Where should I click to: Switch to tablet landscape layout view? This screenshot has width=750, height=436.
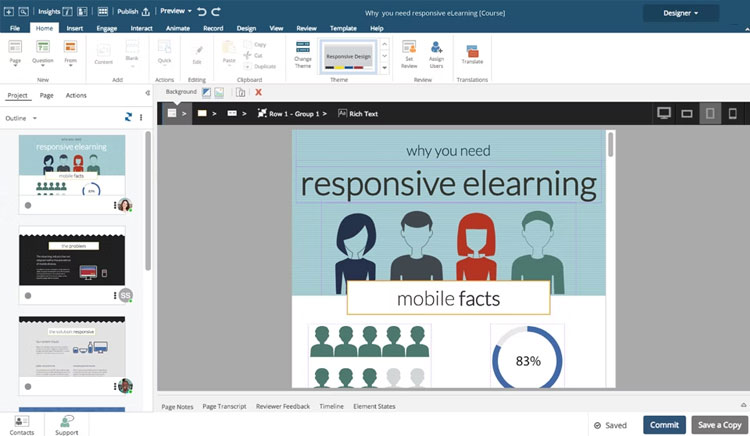point(687,114)
